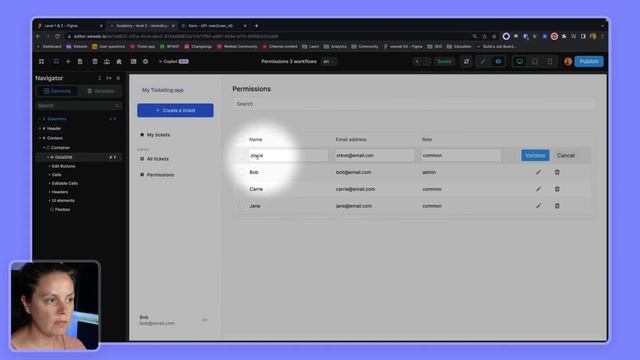Screen dimensions: 640x360
Task: Select the Flexbox item in Navigator tree
Action: coord(60,209)
